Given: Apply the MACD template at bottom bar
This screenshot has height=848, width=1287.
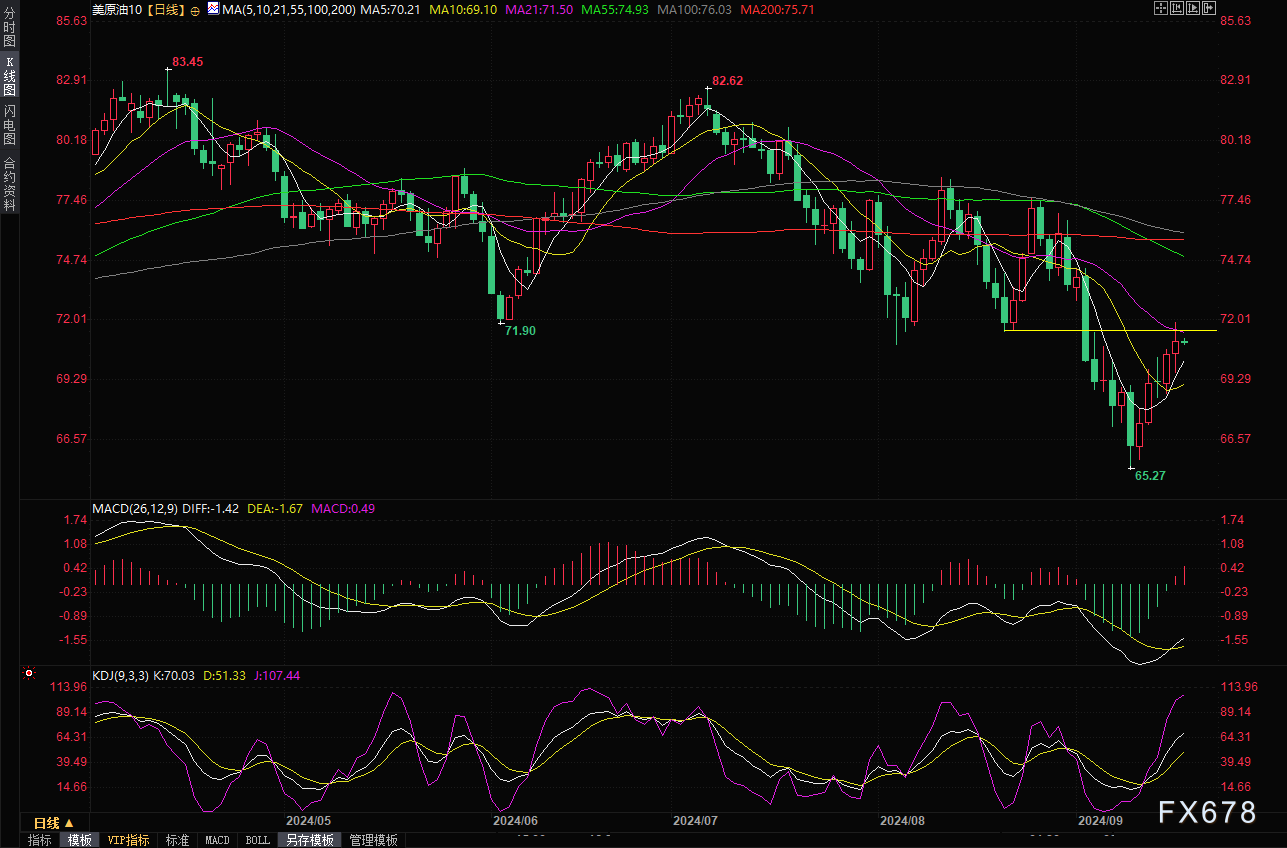Looking at the screenshot, I should click(x=217, y=840).
